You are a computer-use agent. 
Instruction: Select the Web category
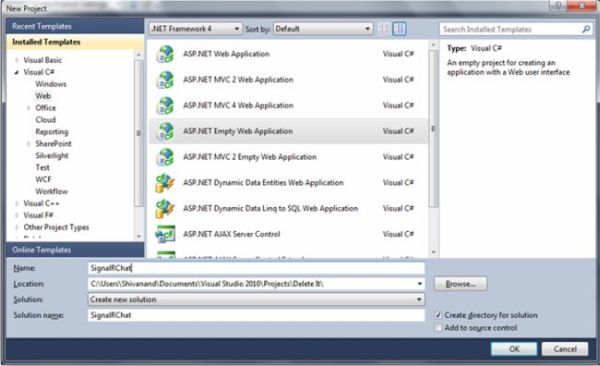coord(43,96)
